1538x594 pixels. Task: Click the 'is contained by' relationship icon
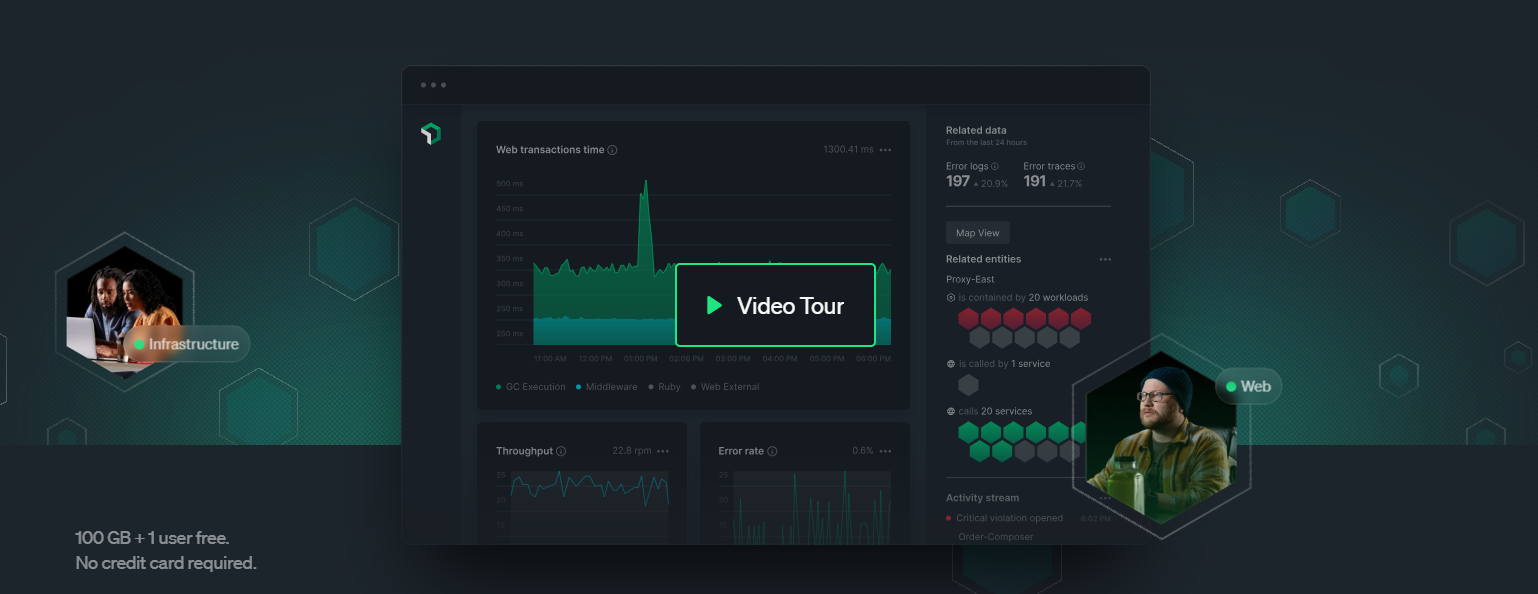(951, 297)
